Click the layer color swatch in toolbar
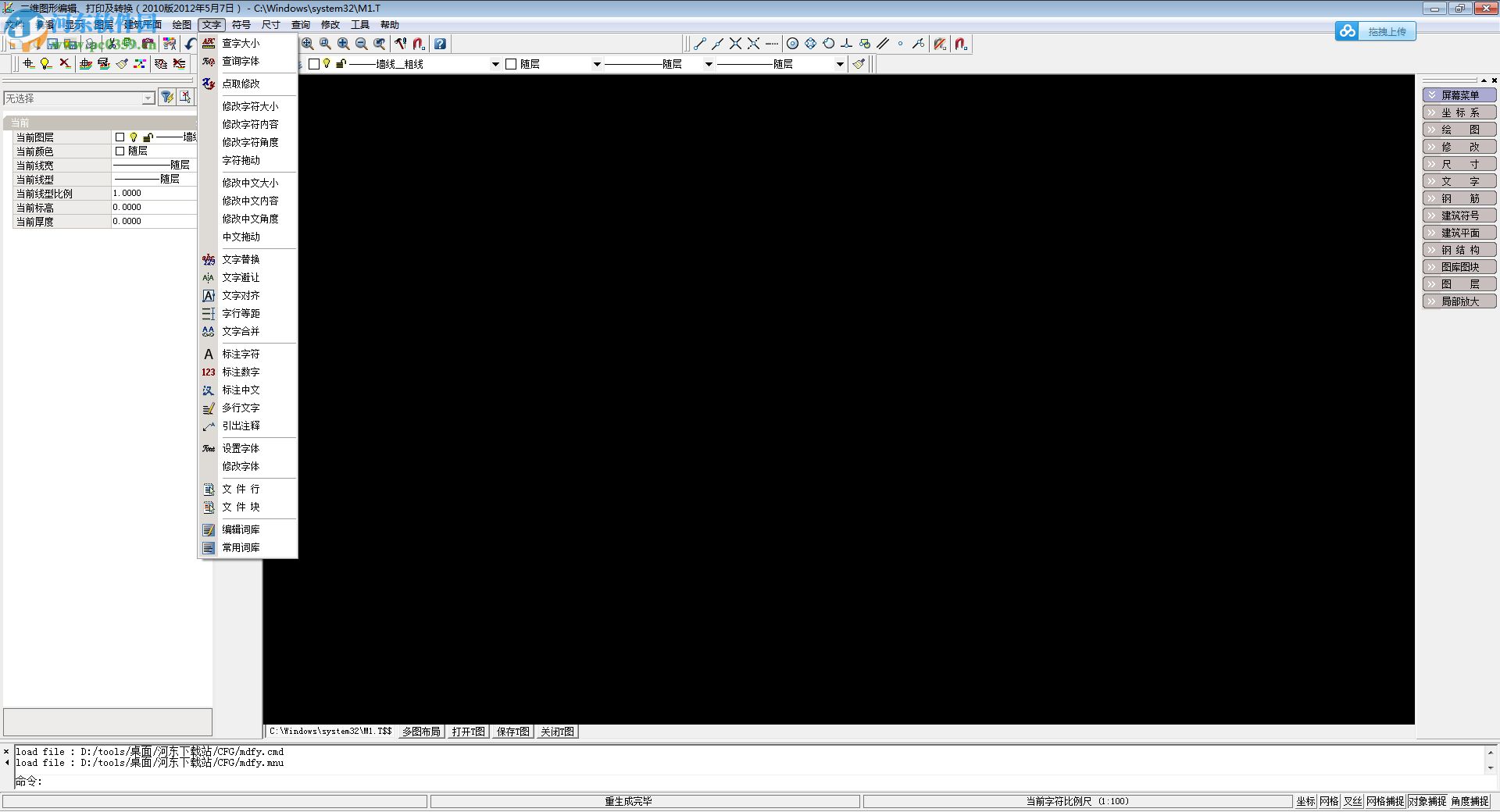 (x=313, y=64)
